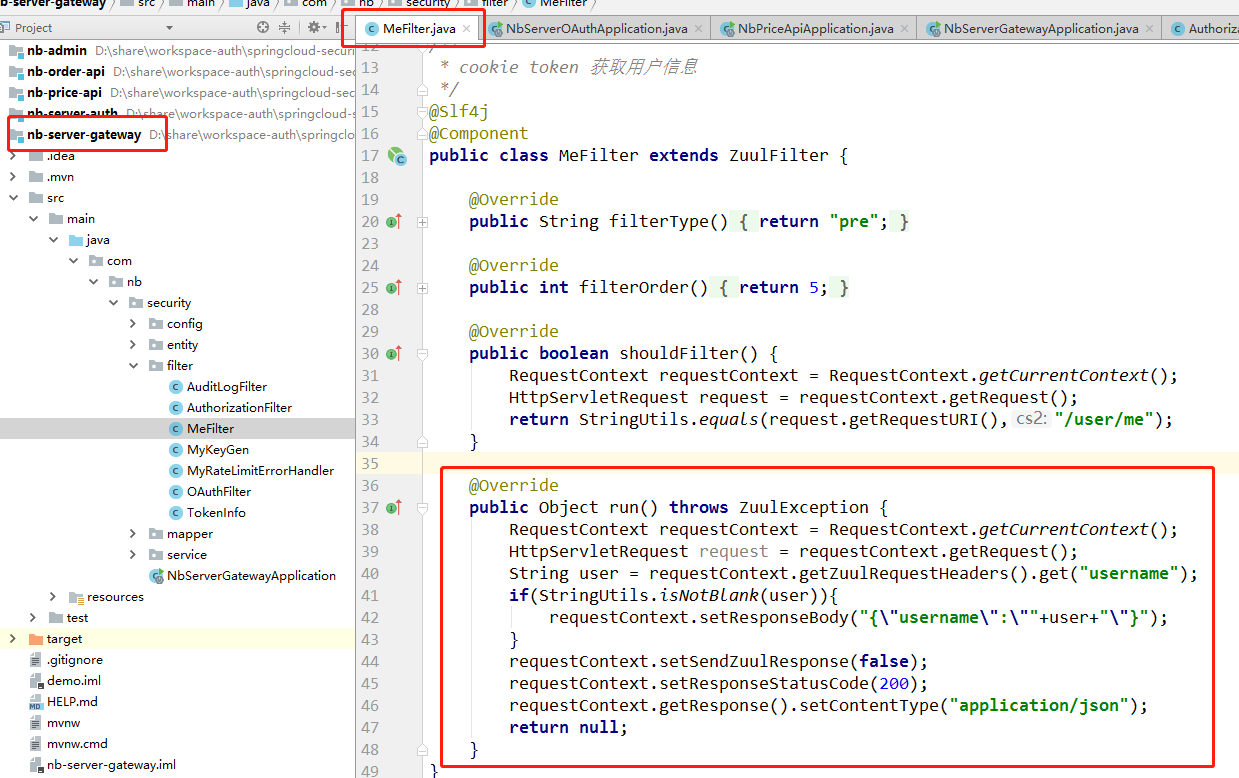
Task: Expand folded filterType method on line 20
Action: point(423,222)
